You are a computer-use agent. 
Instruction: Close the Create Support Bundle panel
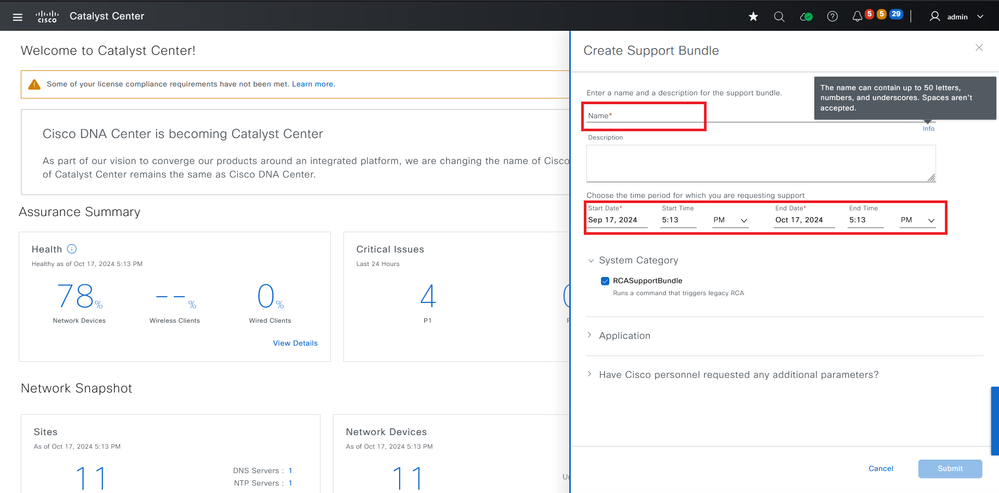[979, 48]
